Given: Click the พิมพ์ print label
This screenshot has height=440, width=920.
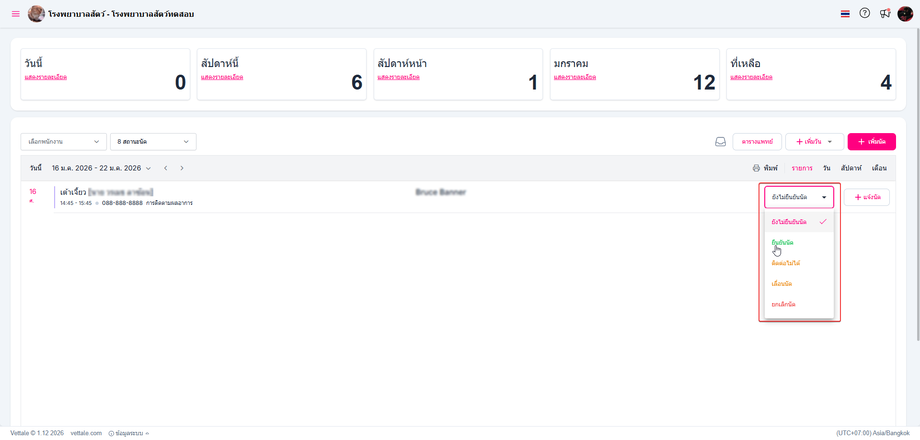Looking at the screenshot, I should 770,168.
